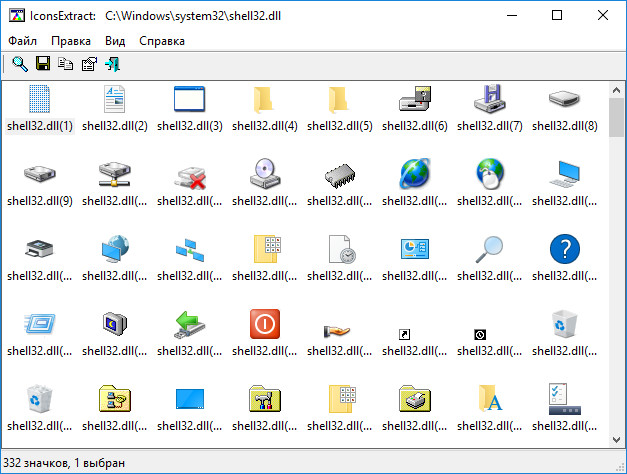Select the small black clock overlay icon
627x474 pixels.
pyautogui.click(x=480, y=334)
